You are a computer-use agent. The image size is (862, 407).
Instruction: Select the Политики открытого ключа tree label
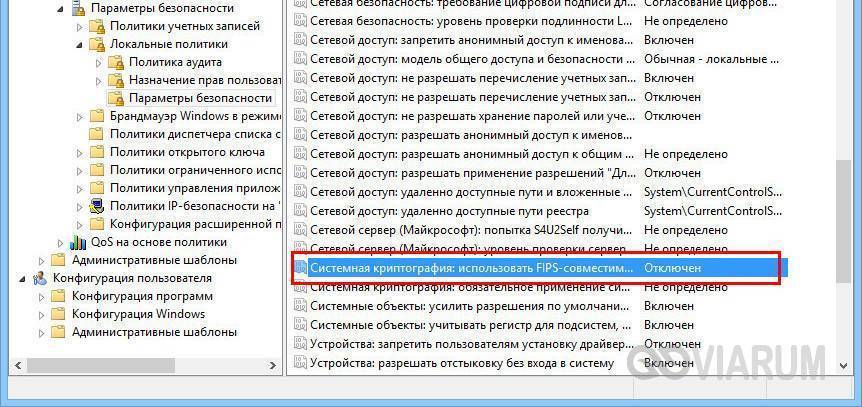(x=187, y=152)
